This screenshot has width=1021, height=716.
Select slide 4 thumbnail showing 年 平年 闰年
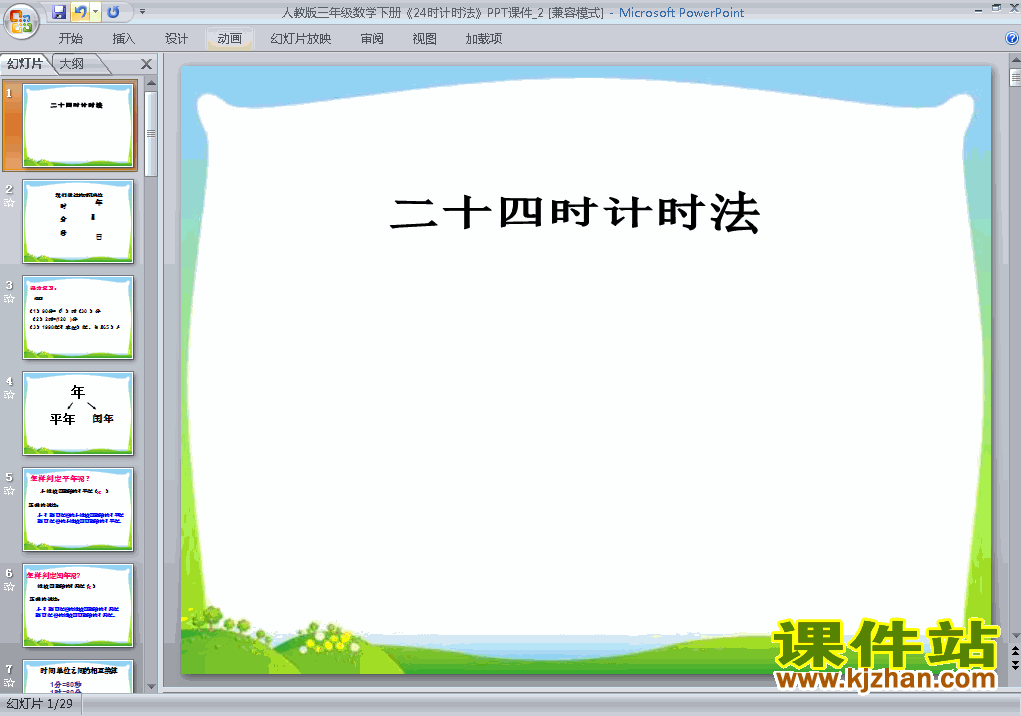coord(78,413)
